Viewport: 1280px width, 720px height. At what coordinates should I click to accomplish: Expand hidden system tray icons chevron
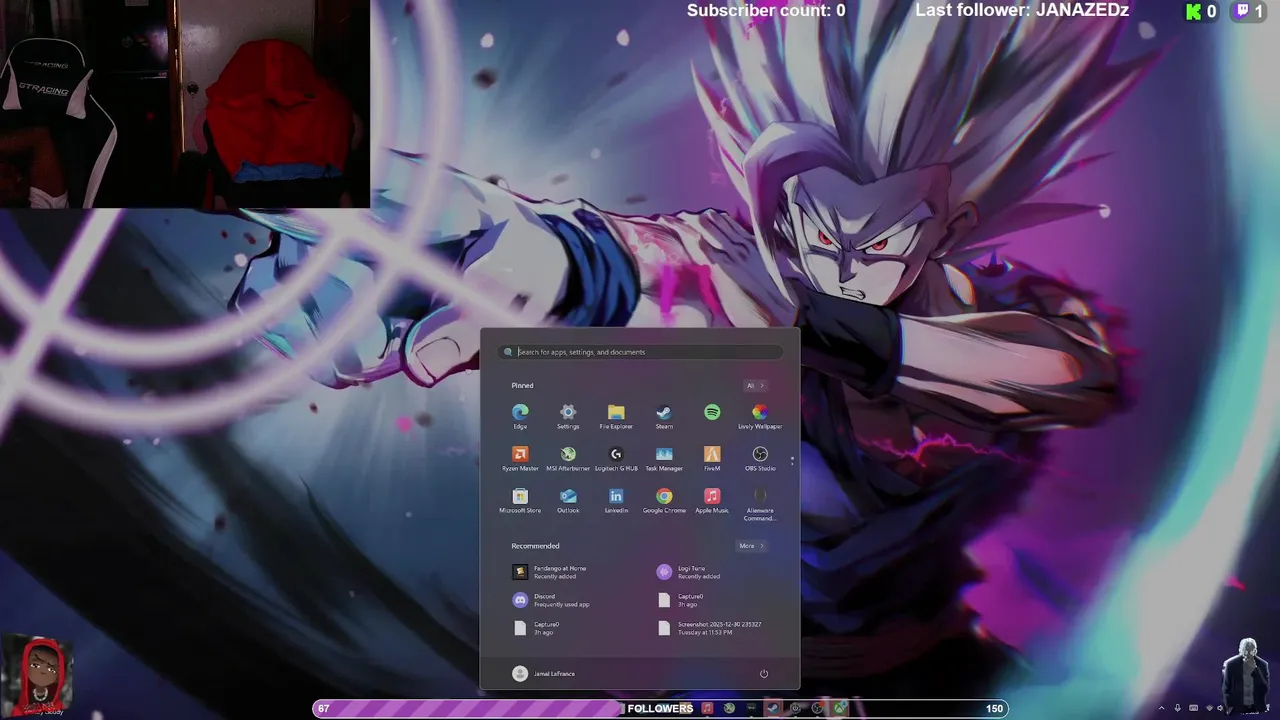1161,708
